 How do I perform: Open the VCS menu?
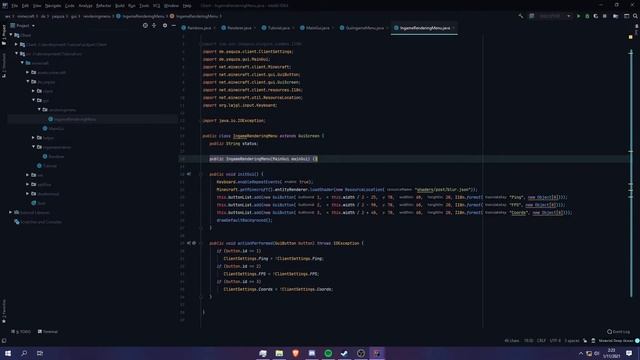coord(157,6)
